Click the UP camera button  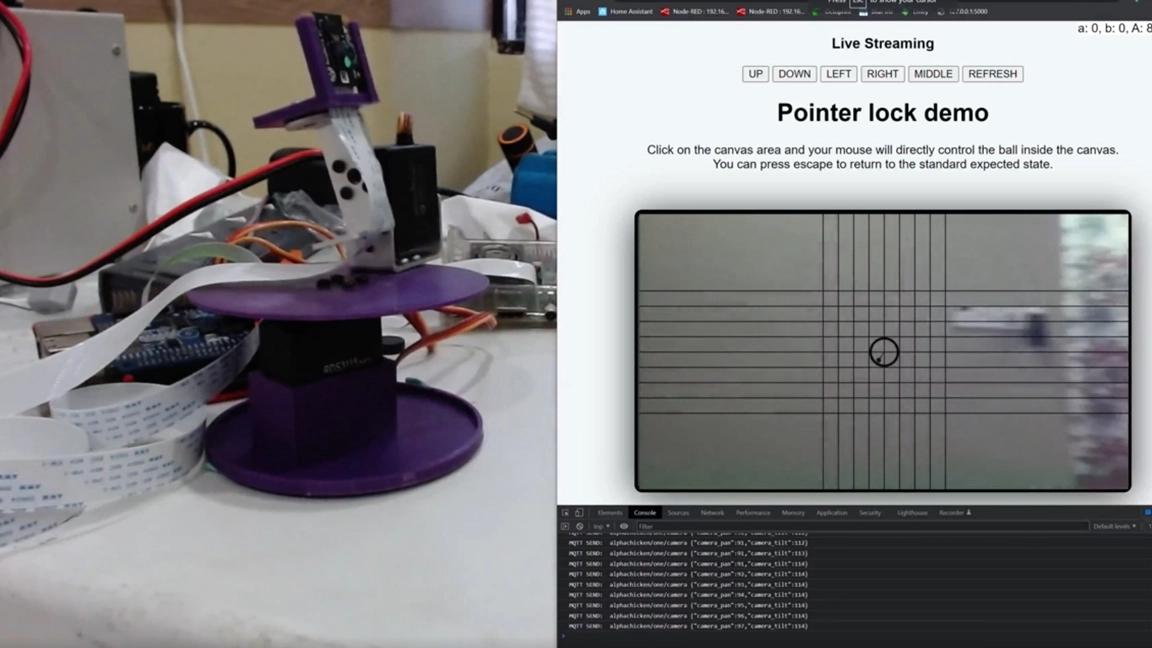pyautogui.click(x=755, y=73)
